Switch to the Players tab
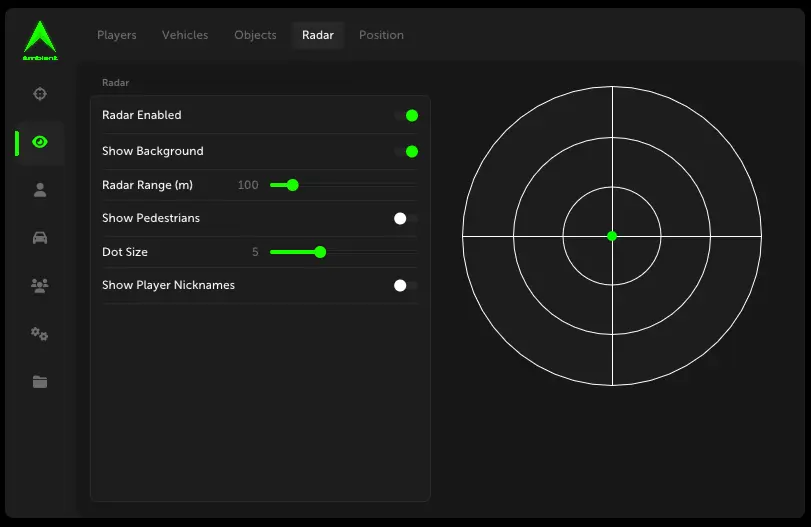Screen dimensions: 811x527 (117, 35)
